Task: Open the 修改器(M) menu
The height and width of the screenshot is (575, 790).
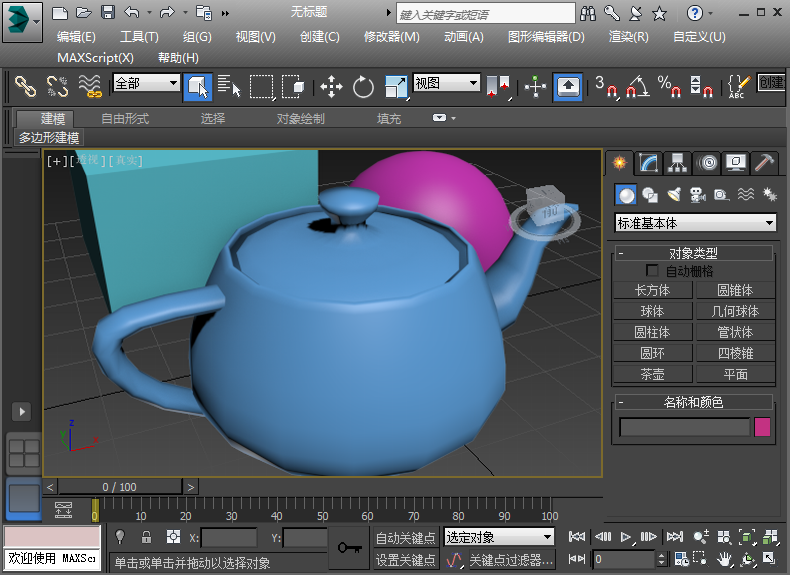Action: pyautogui.click(x=391, y=37)
